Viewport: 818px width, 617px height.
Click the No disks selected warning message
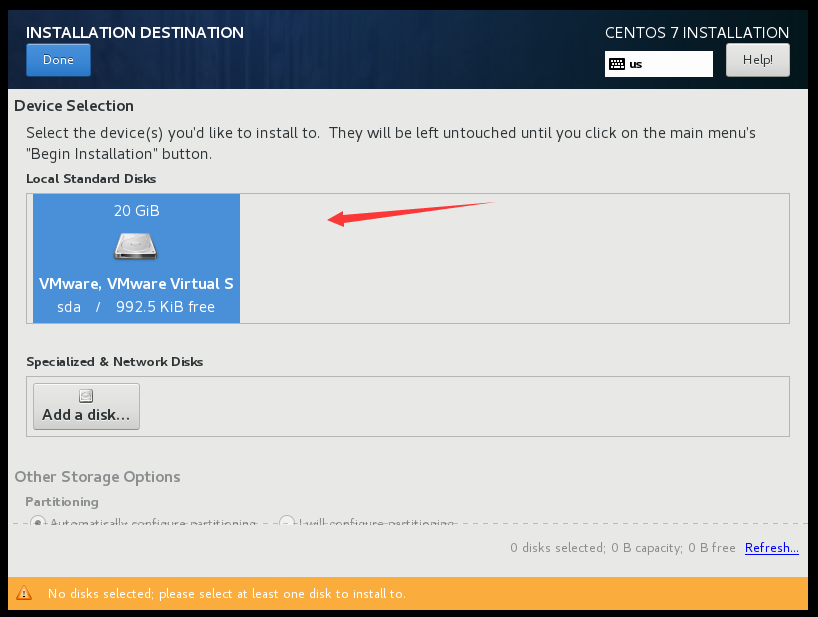pos(227,594)
